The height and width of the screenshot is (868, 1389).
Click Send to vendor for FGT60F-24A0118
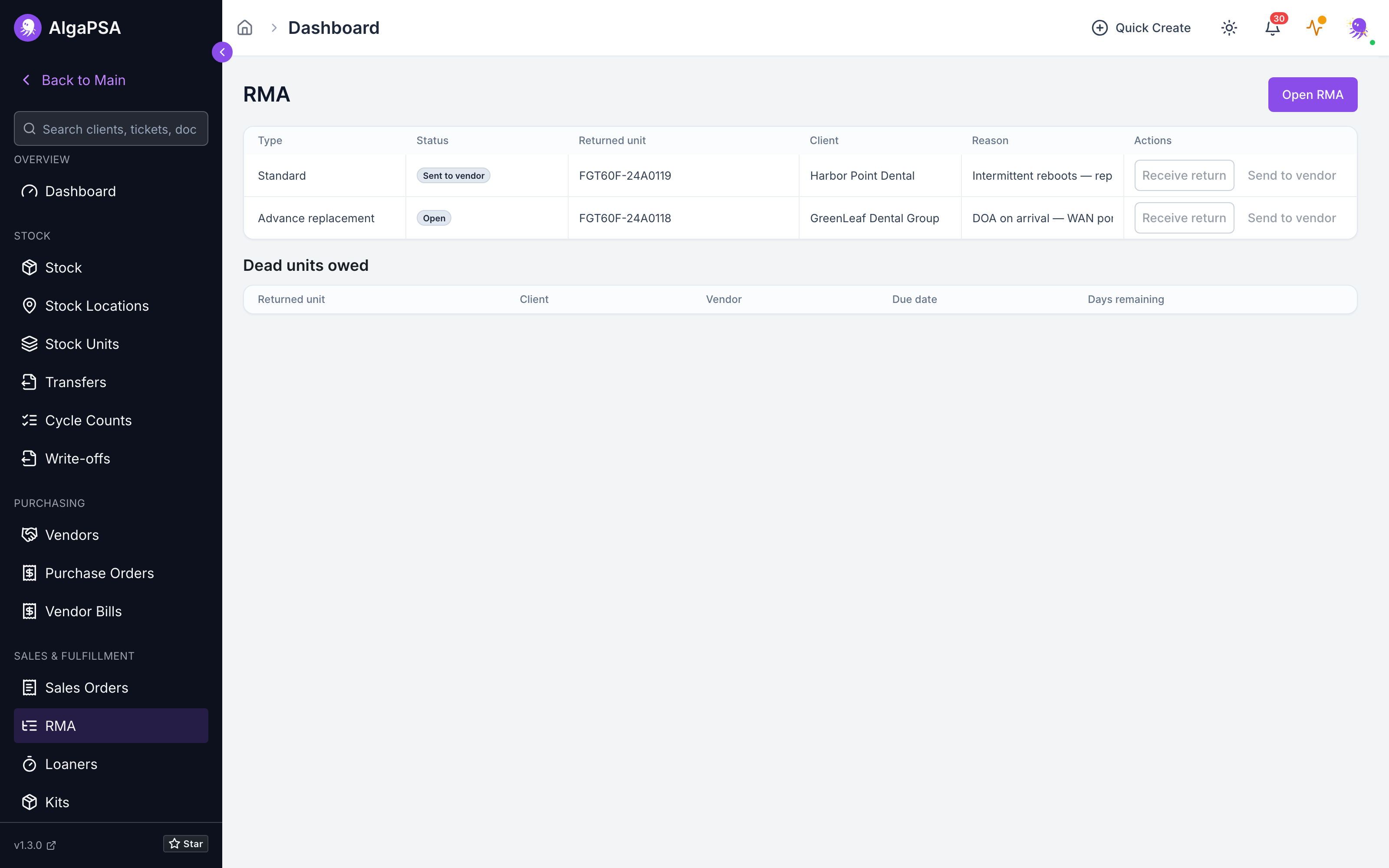[x=1291, y=218]
